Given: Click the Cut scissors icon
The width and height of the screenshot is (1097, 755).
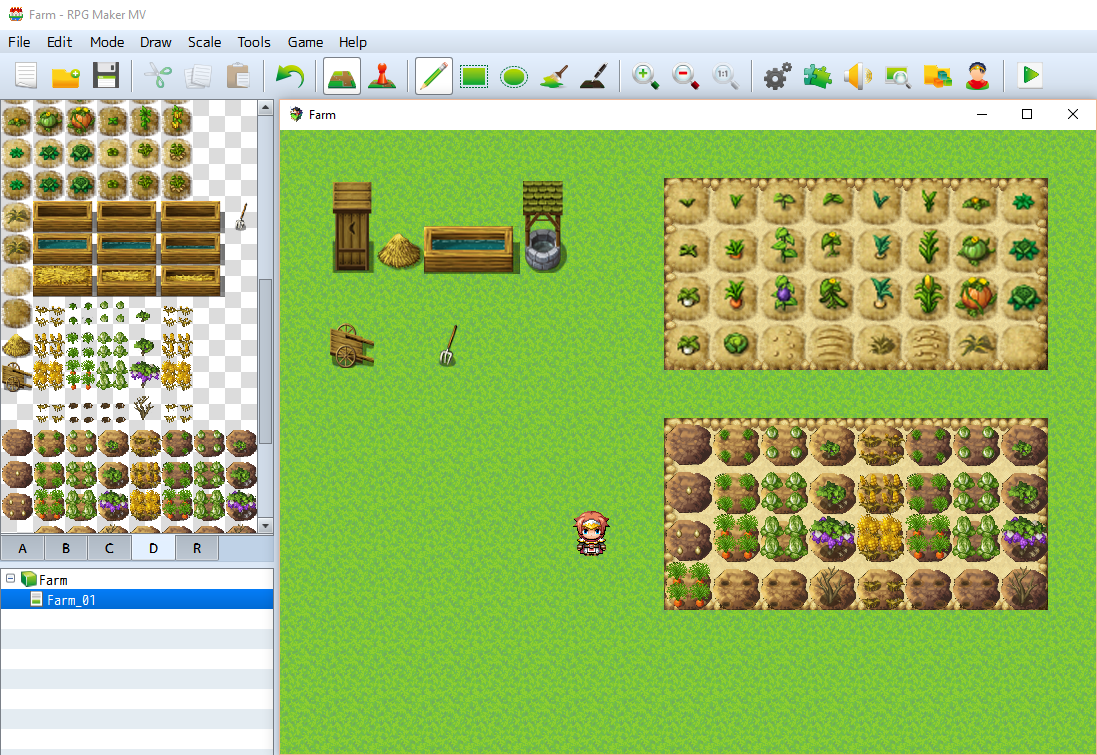Looking at the screenshot, I should (x=159, y=76).
